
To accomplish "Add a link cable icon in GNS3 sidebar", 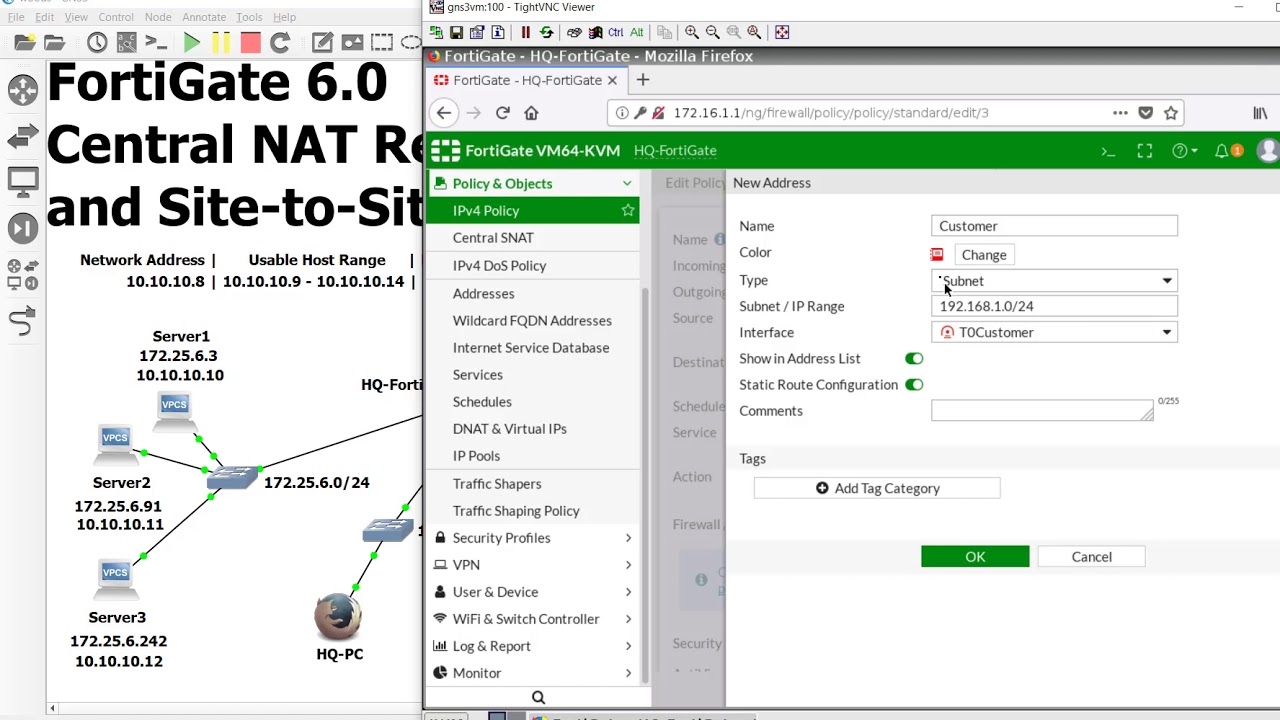I will [22, 321].
